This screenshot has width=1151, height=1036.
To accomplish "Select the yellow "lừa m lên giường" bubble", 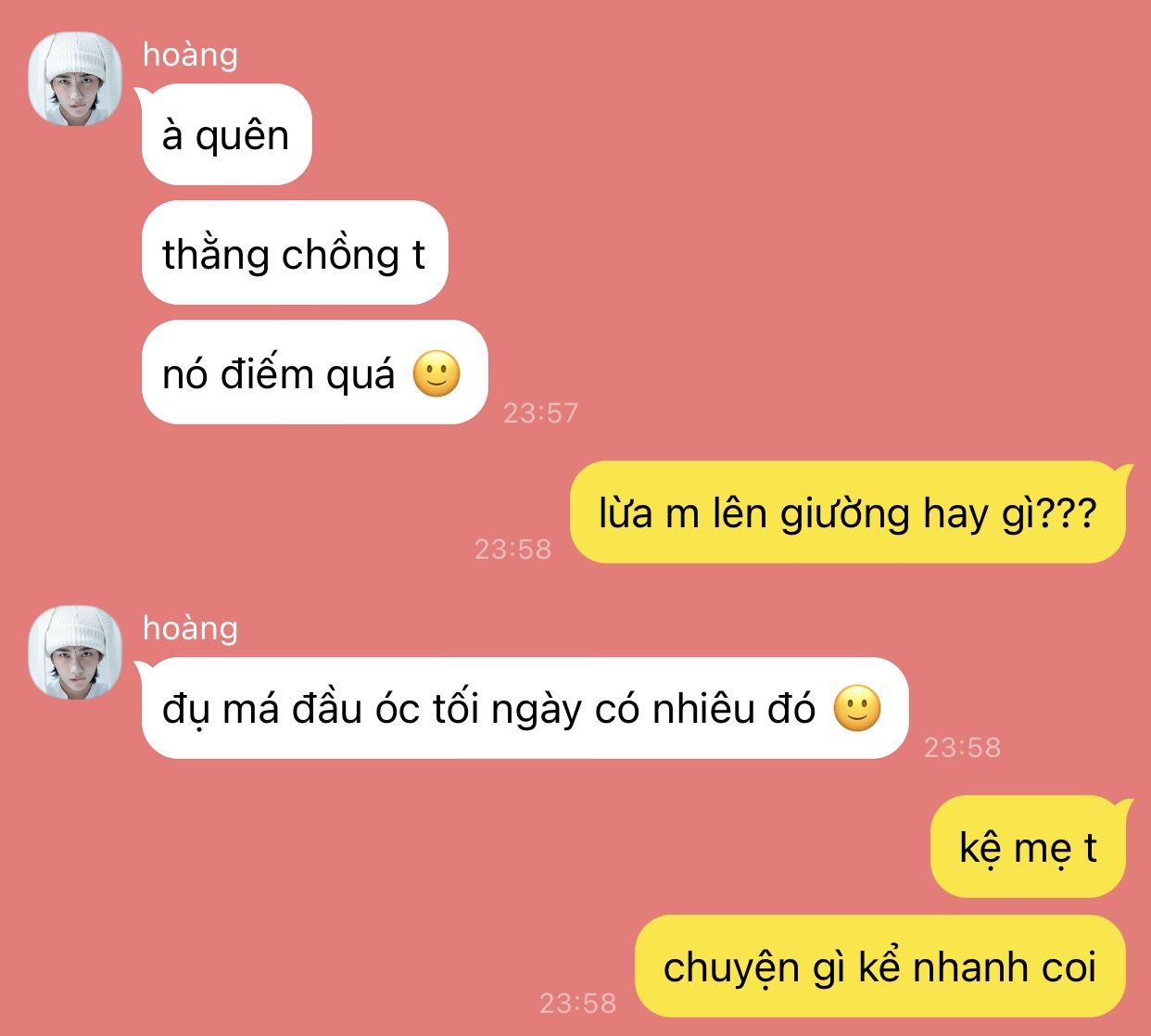I will (848, 512).
